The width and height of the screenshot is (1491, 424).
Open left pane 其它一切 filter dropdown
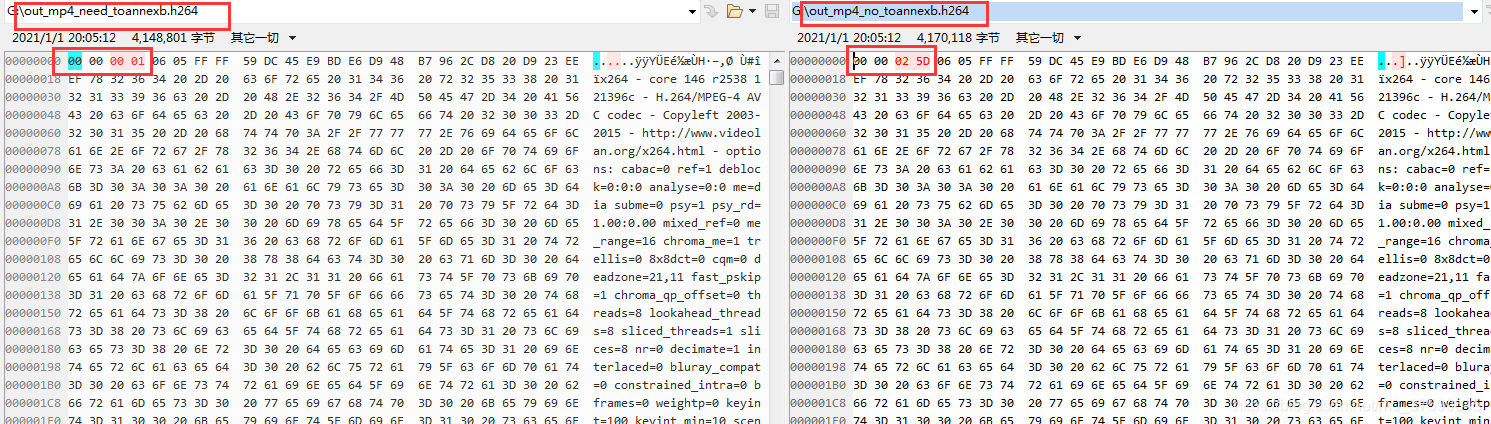[x=264, y=37]
